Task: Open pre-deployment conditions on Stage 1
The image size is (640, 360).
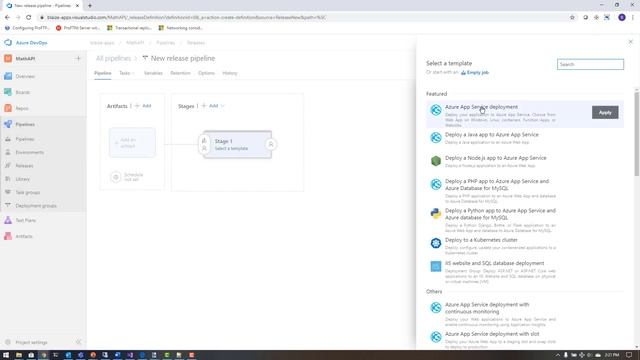Action: tap(204, 144)
